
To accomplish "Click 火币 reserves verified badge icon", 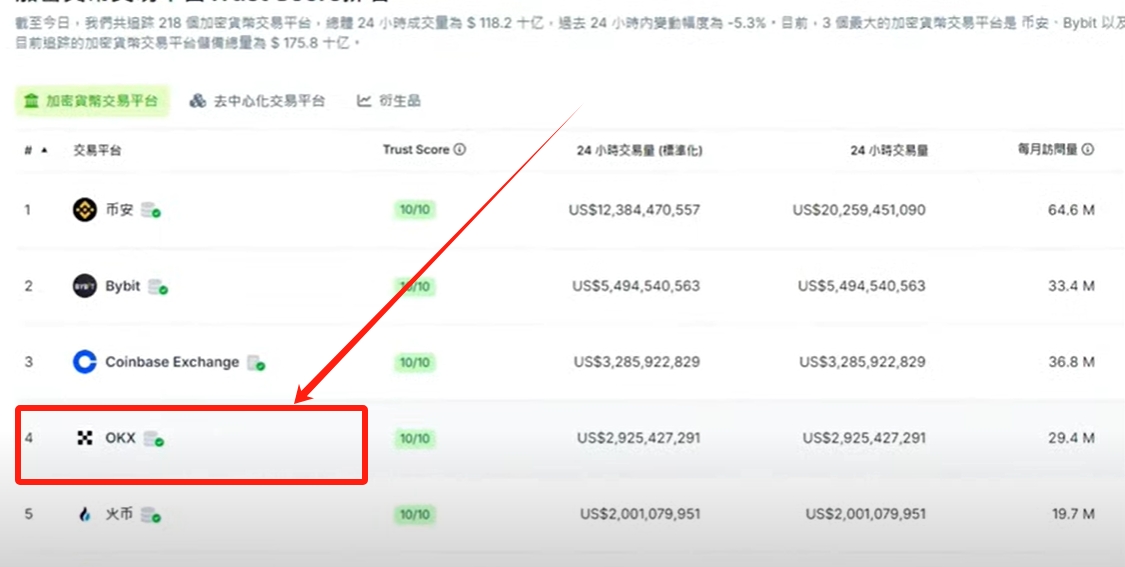I will [151, 515].
